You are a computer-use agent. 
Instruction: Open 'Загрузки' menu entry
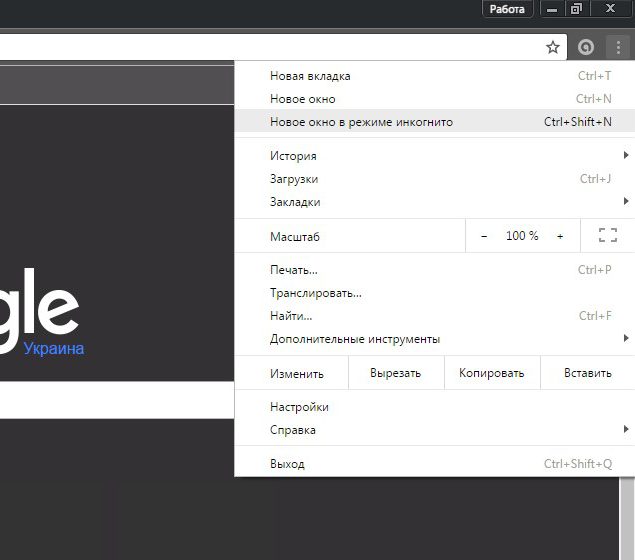click(x=435, y=179)
